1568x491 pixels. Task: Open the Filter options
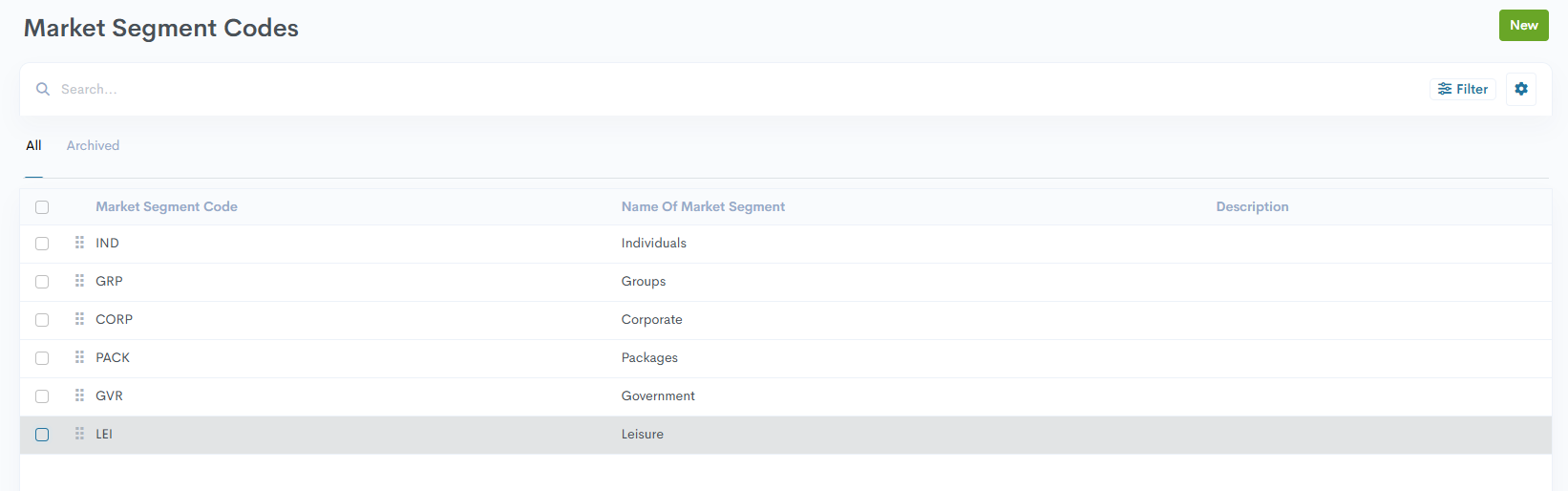(1463, 89)
